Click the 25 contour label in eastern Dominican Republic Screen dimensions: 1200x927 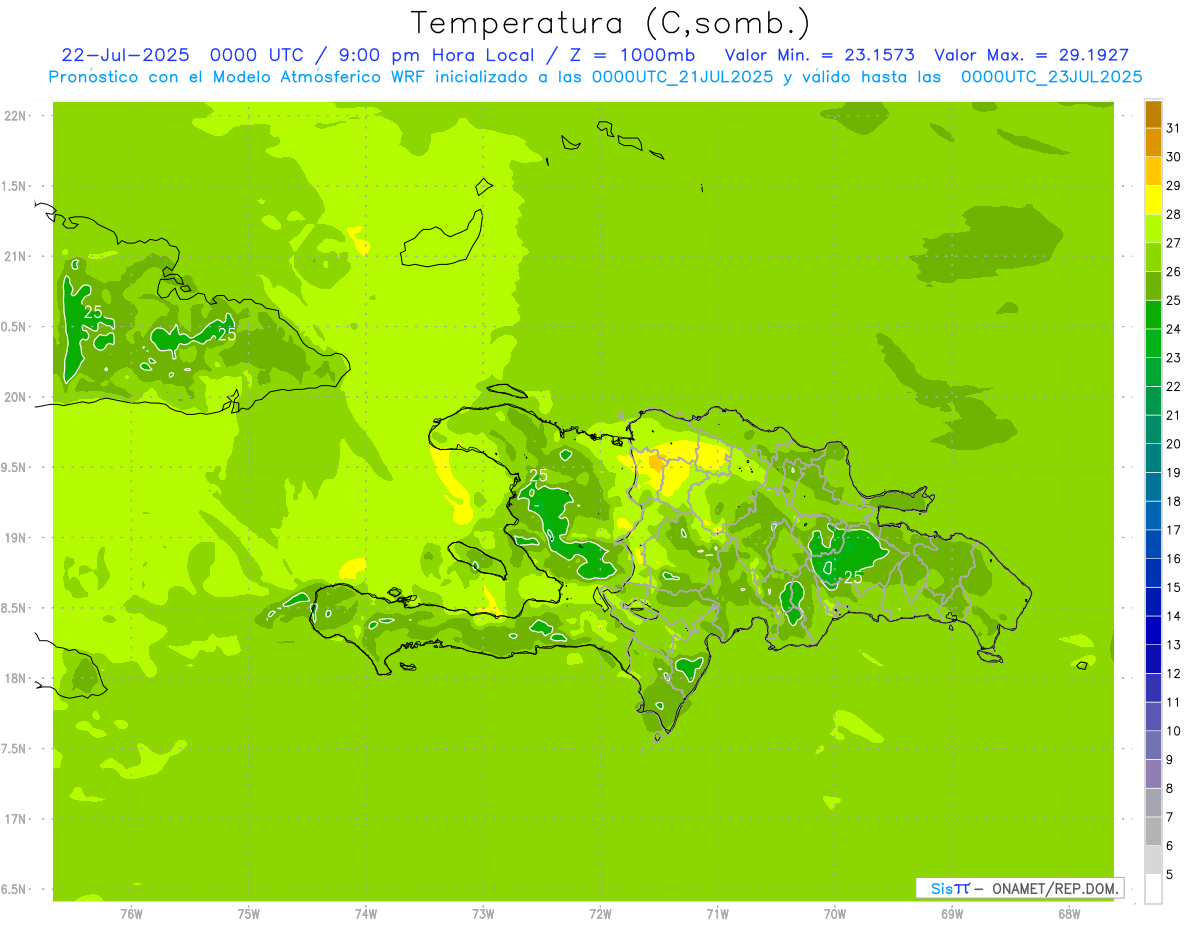[x=854, y=578]
